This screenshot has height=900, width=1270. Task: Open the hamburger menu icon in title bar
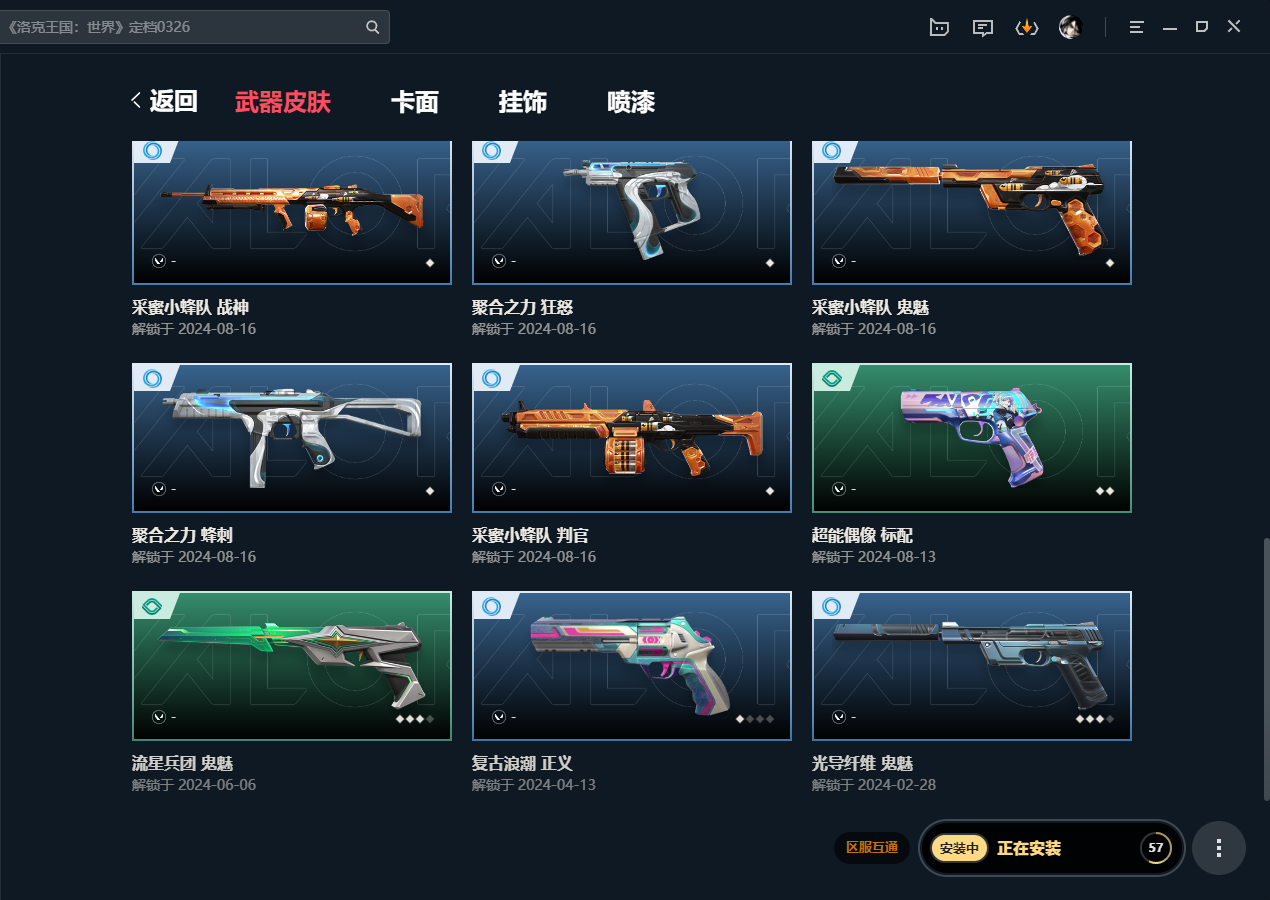point(1136,27)
